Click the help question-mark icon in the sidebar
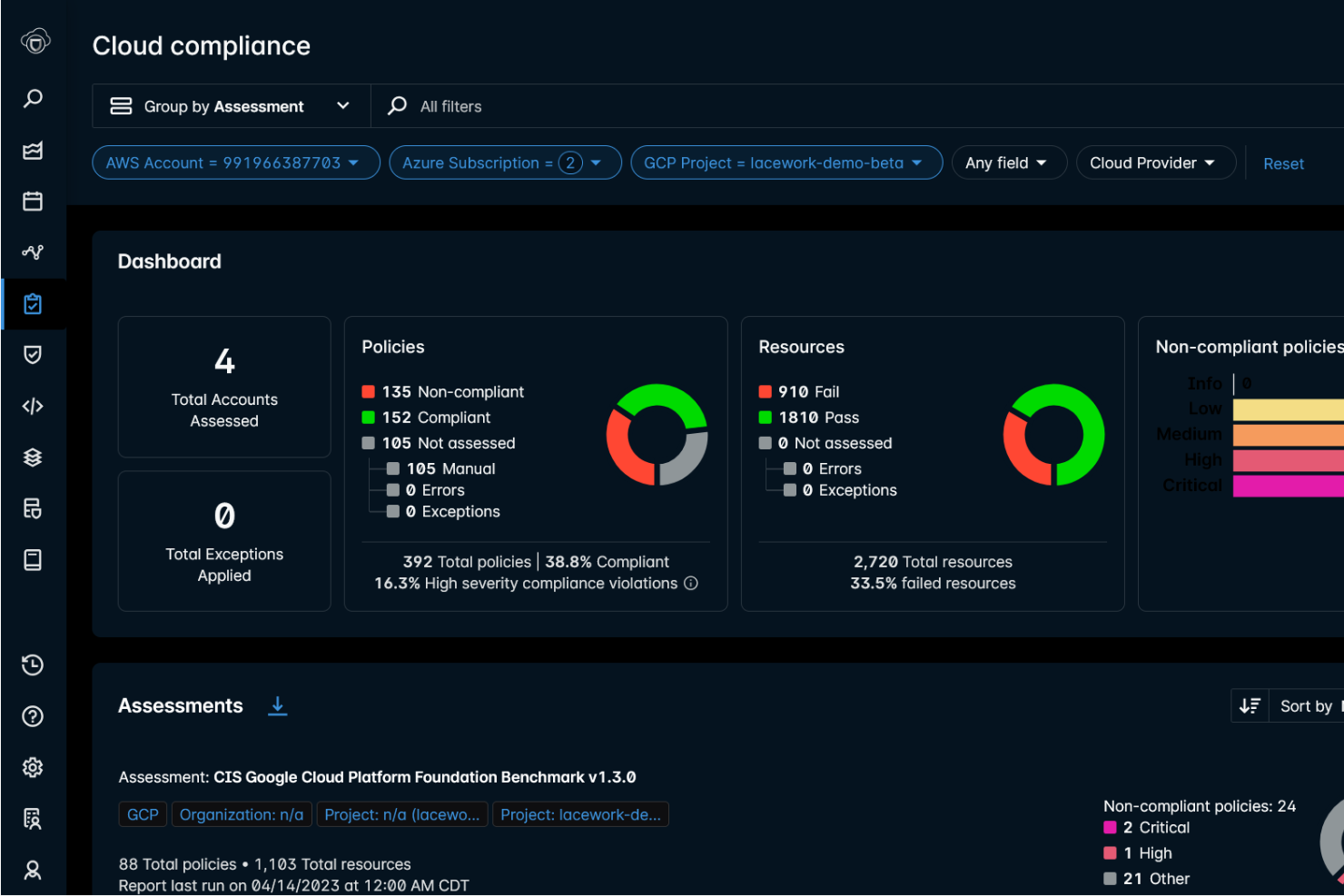 (x=33, y=716)
